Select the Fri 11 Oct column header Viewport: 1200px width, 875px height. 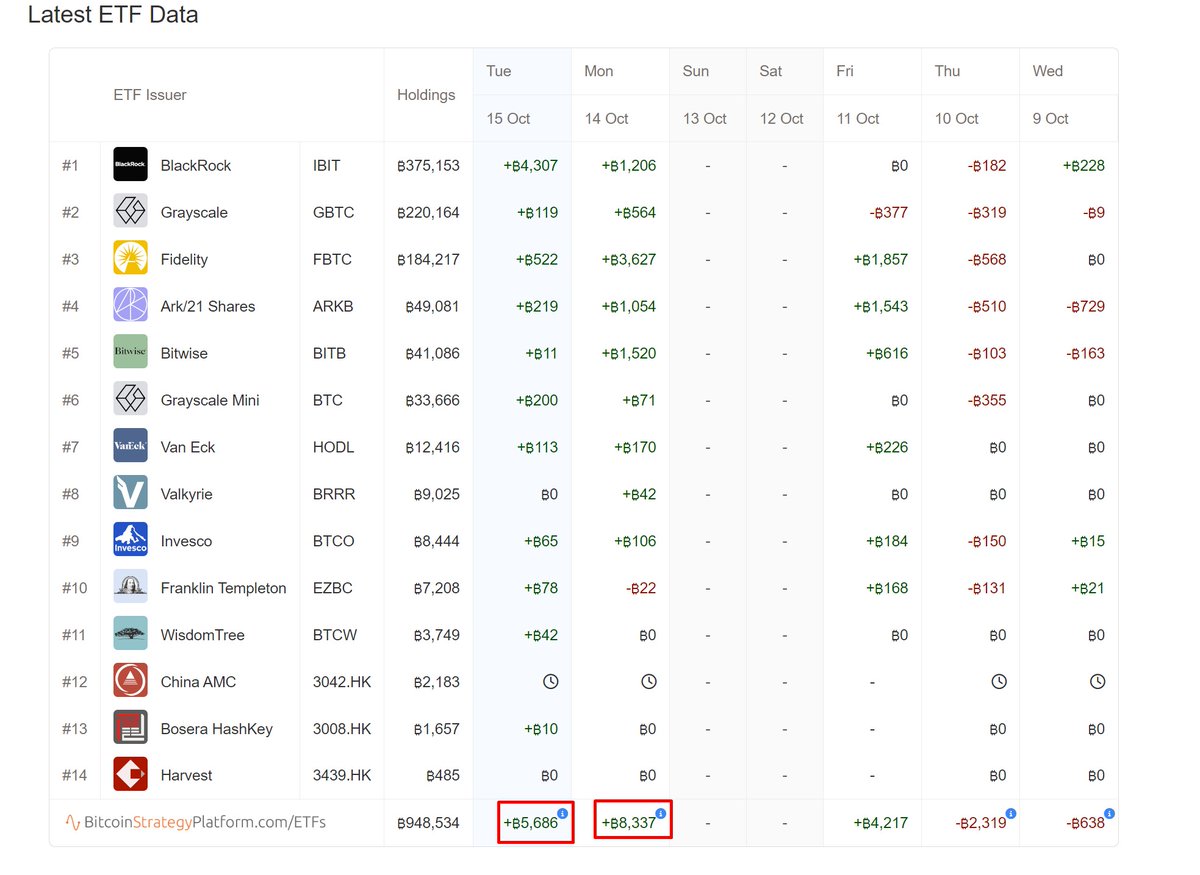872,95
